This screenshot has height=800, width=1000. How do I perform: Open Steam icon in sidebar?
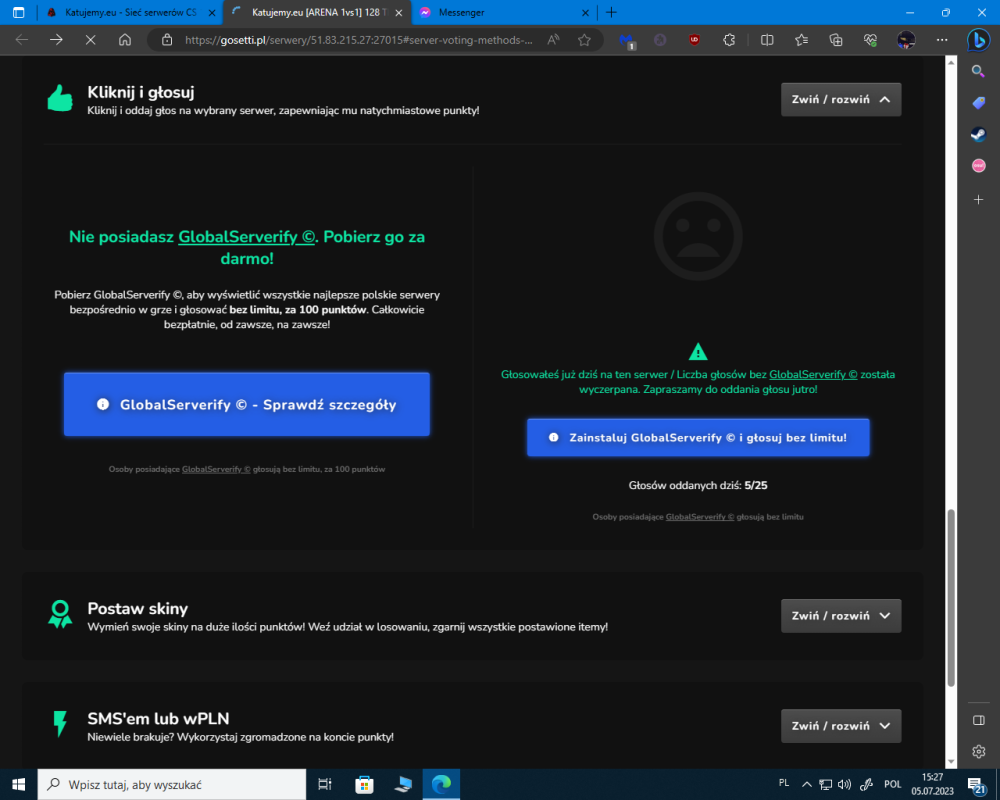[x=978, y=134]
